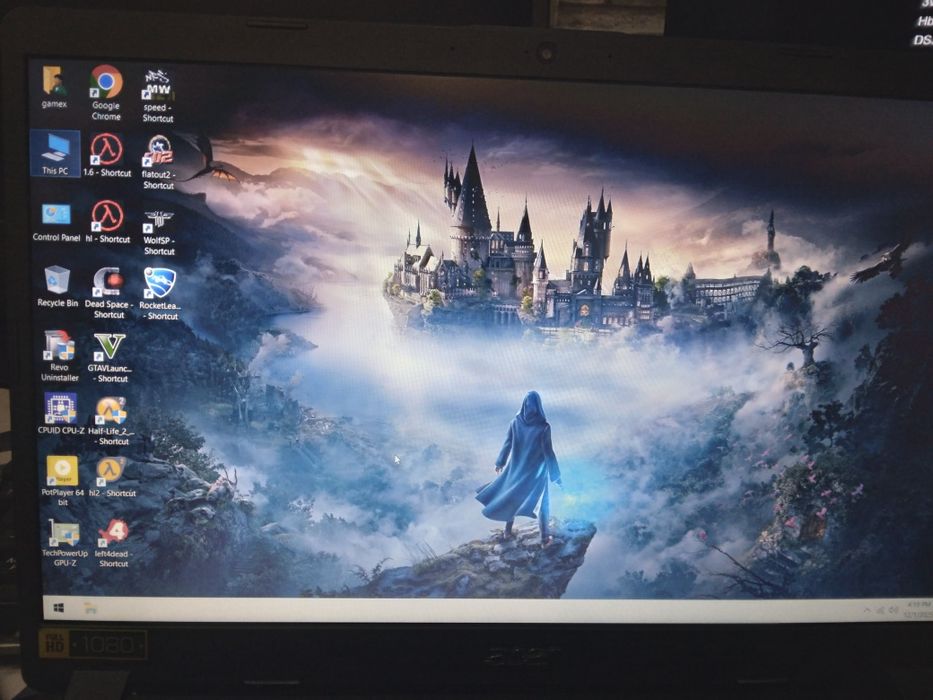
Task: Open File Explorer from the taskbar
Action: point(90,608)
